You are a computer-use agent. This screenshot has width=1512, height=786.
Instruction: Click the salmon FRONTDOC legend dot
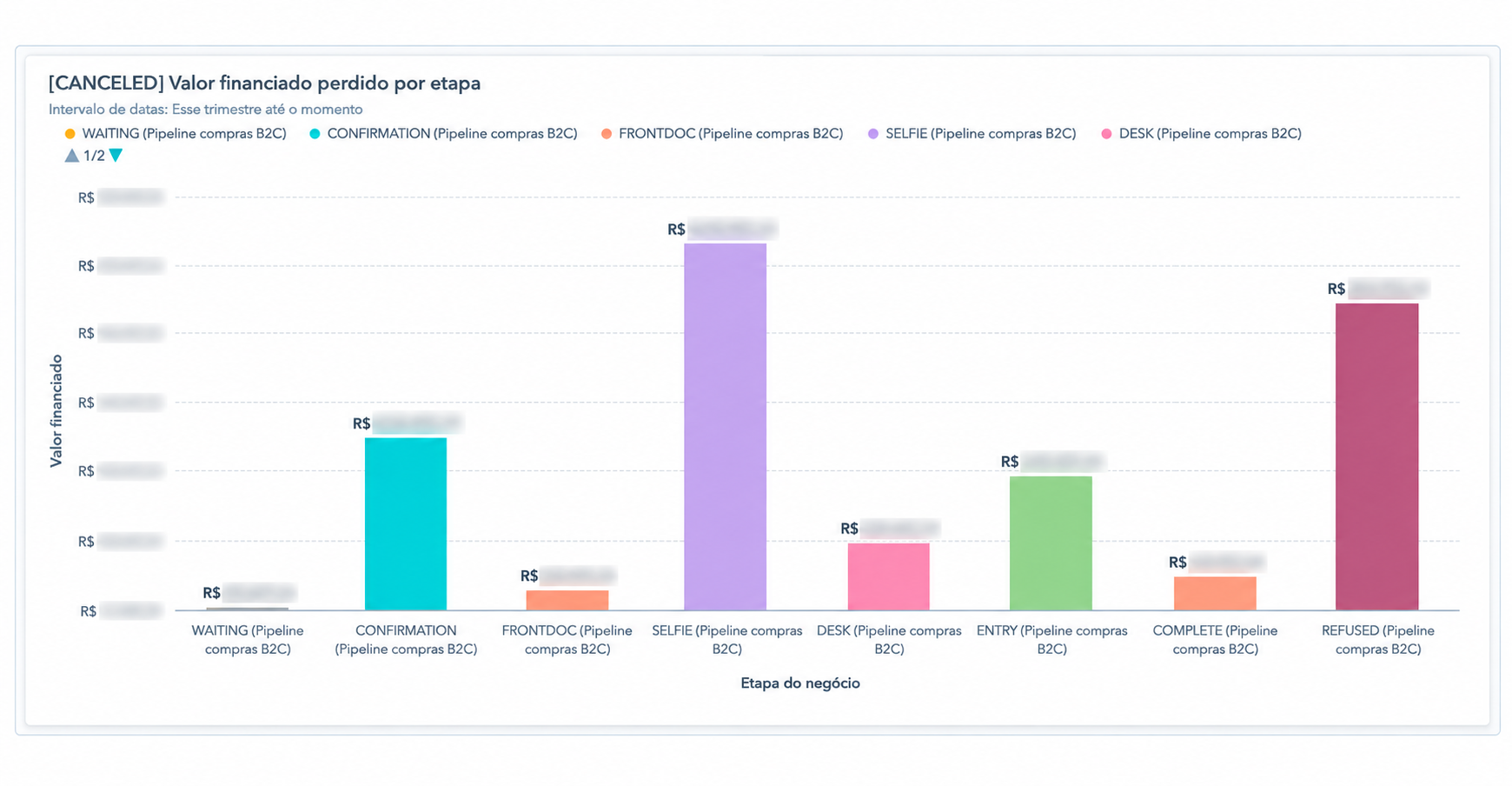[607, 134]
